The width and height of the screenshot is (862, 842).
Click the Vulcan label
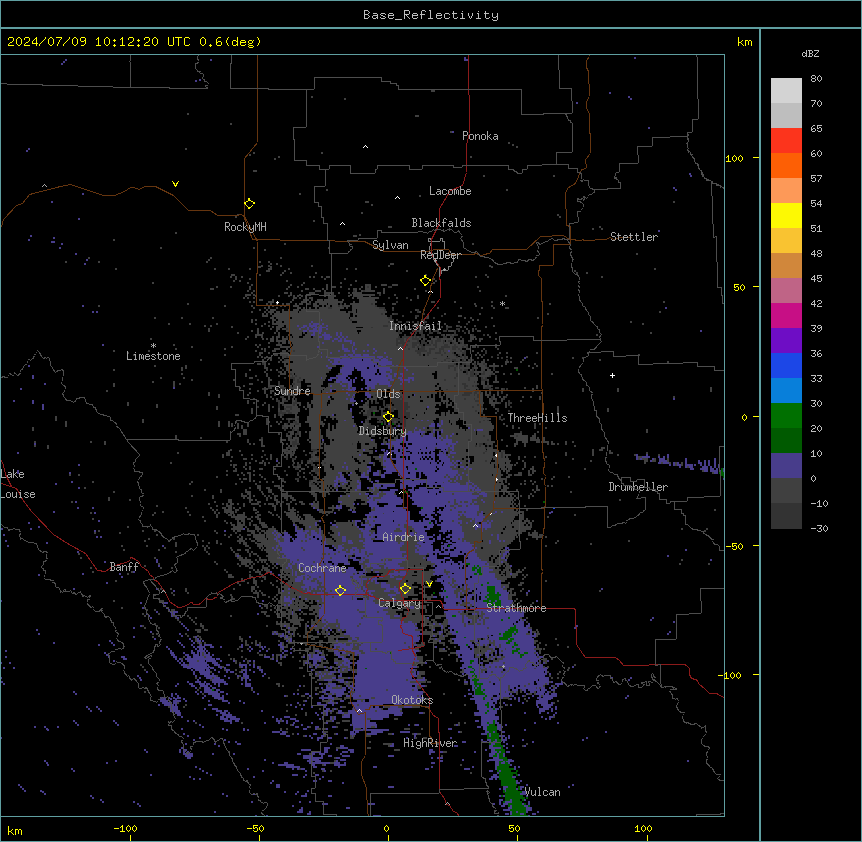coord(543,792)
